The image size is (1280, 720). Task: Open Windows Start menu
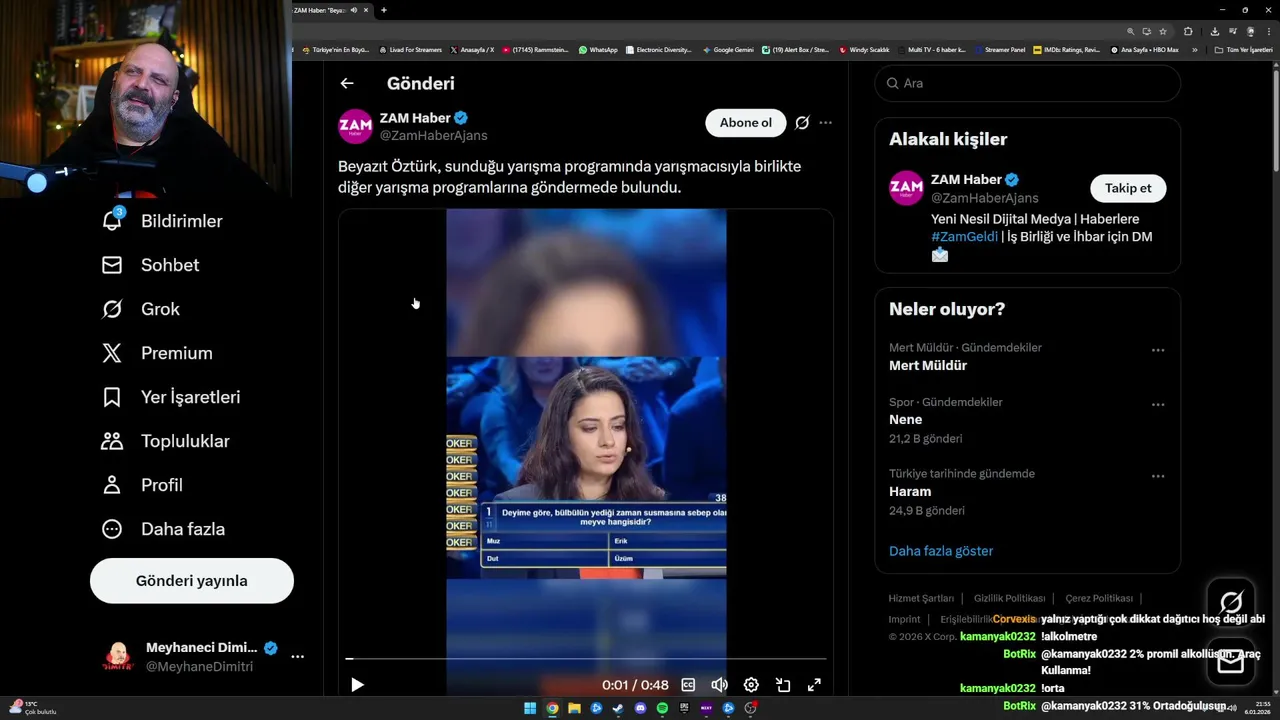click(x=530, y=708)
